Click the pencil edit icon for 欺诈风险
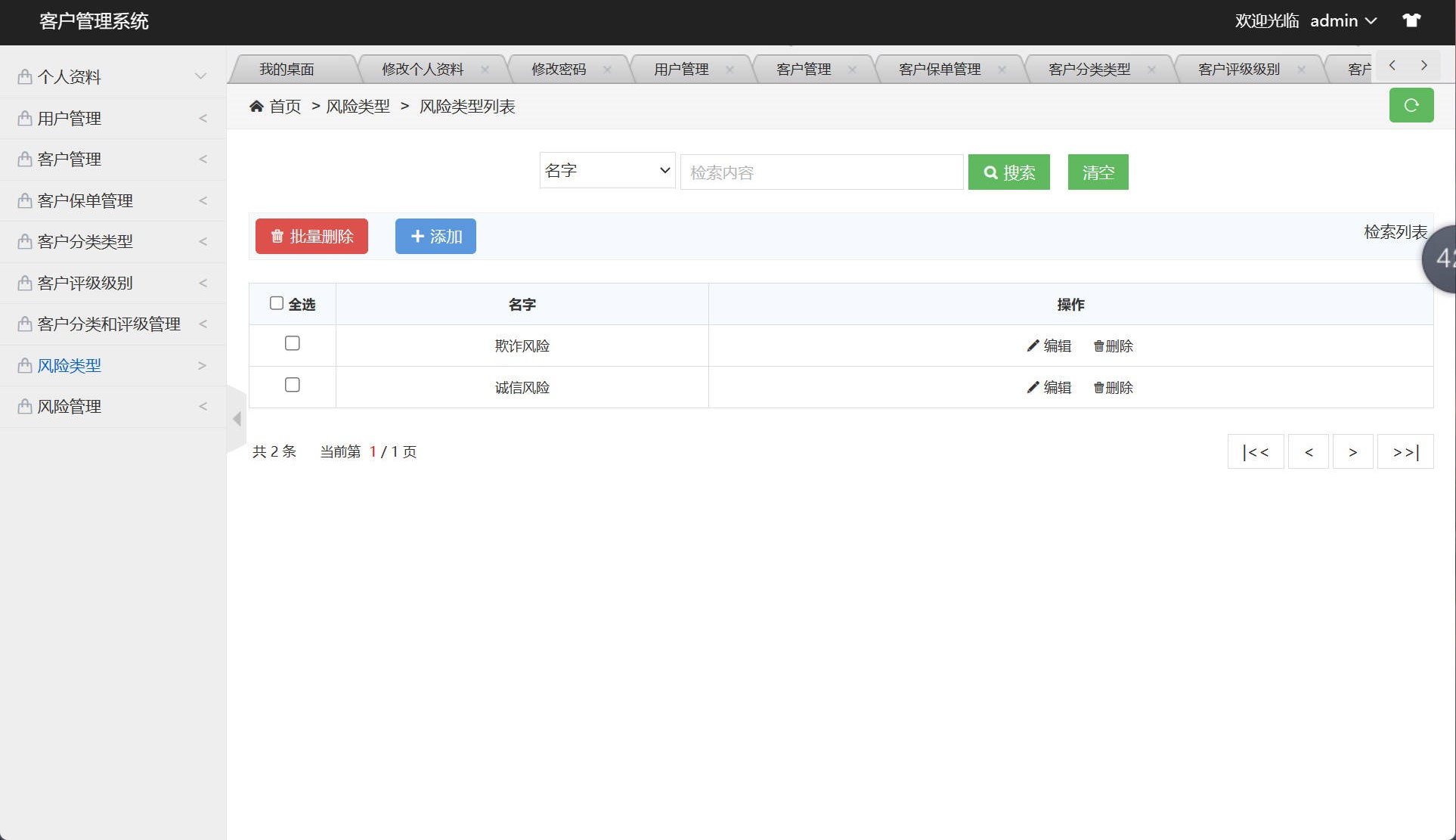 coord(1032,346)
